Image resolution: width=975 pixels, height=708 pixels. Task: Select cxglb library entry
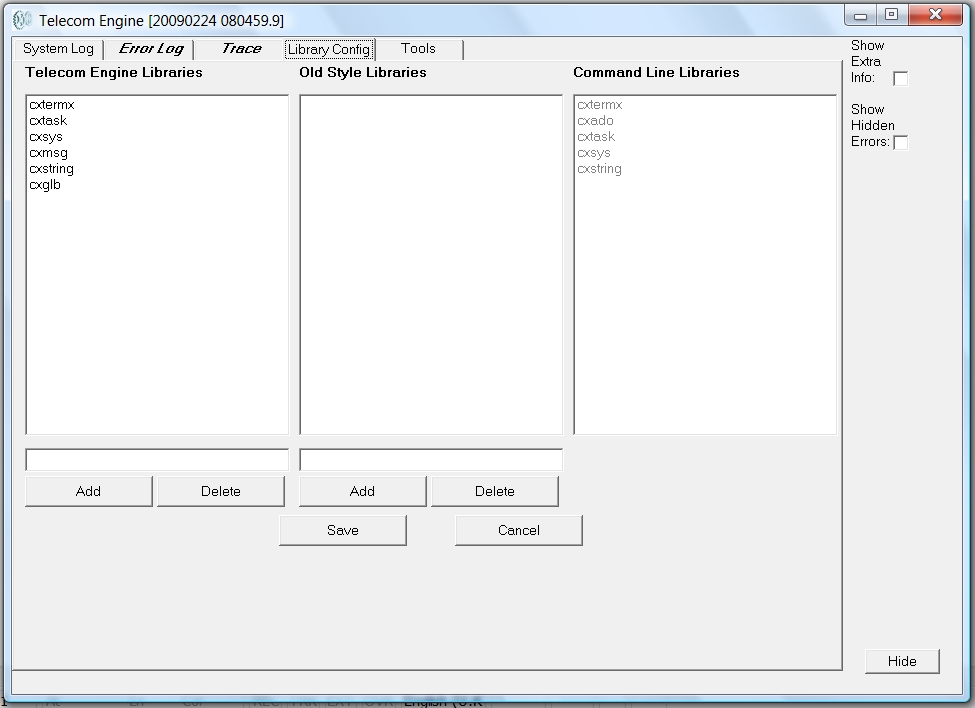(45, 185)
